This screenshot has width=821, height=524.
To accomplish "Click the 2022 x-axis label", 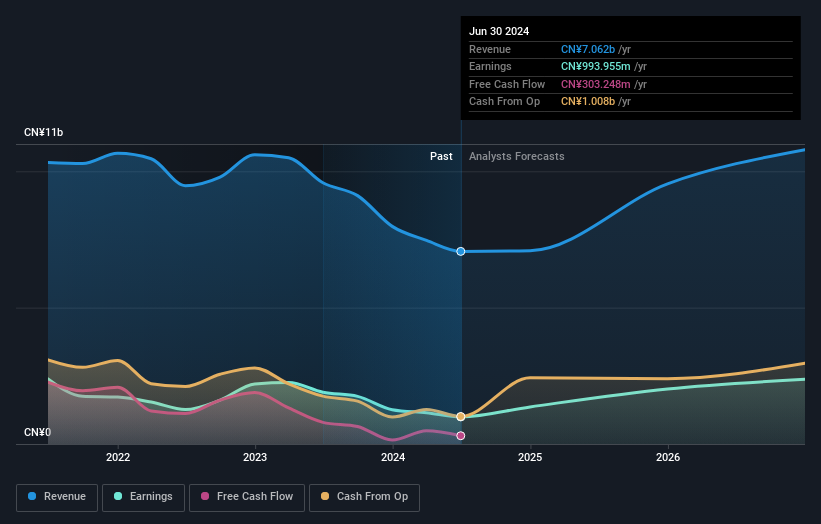I will pos(118,457).
